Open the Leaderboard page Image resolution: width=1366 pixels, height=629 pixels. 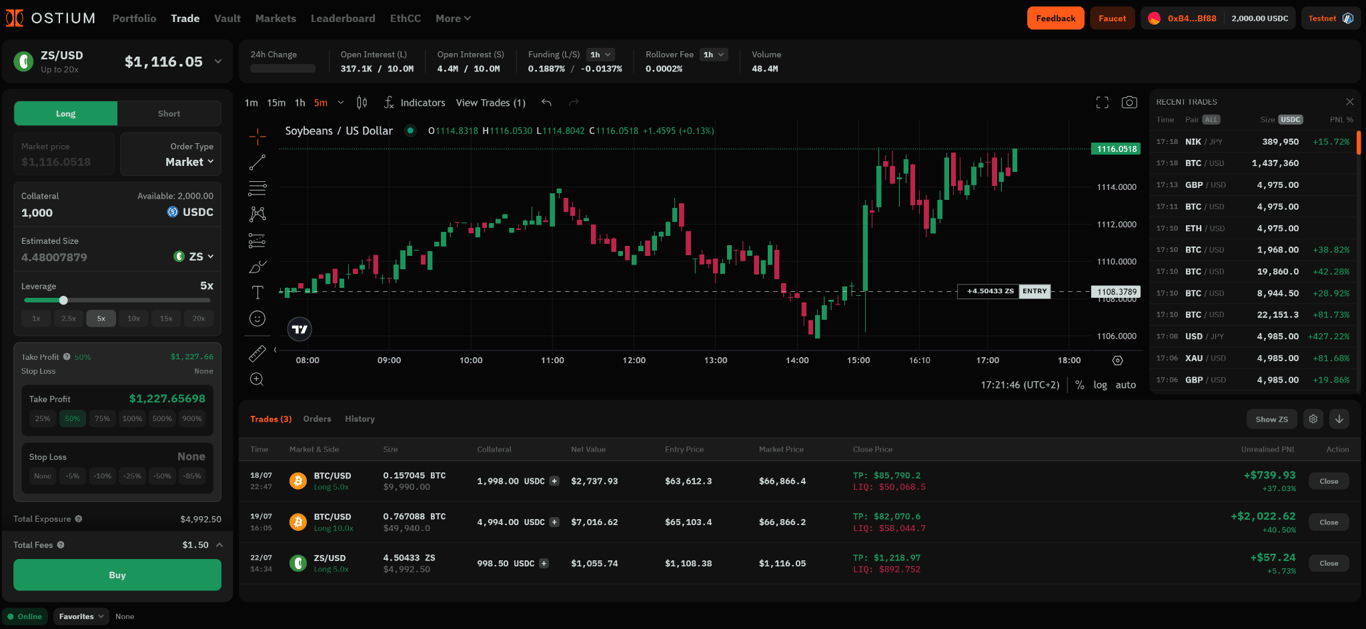click(343, 18)
